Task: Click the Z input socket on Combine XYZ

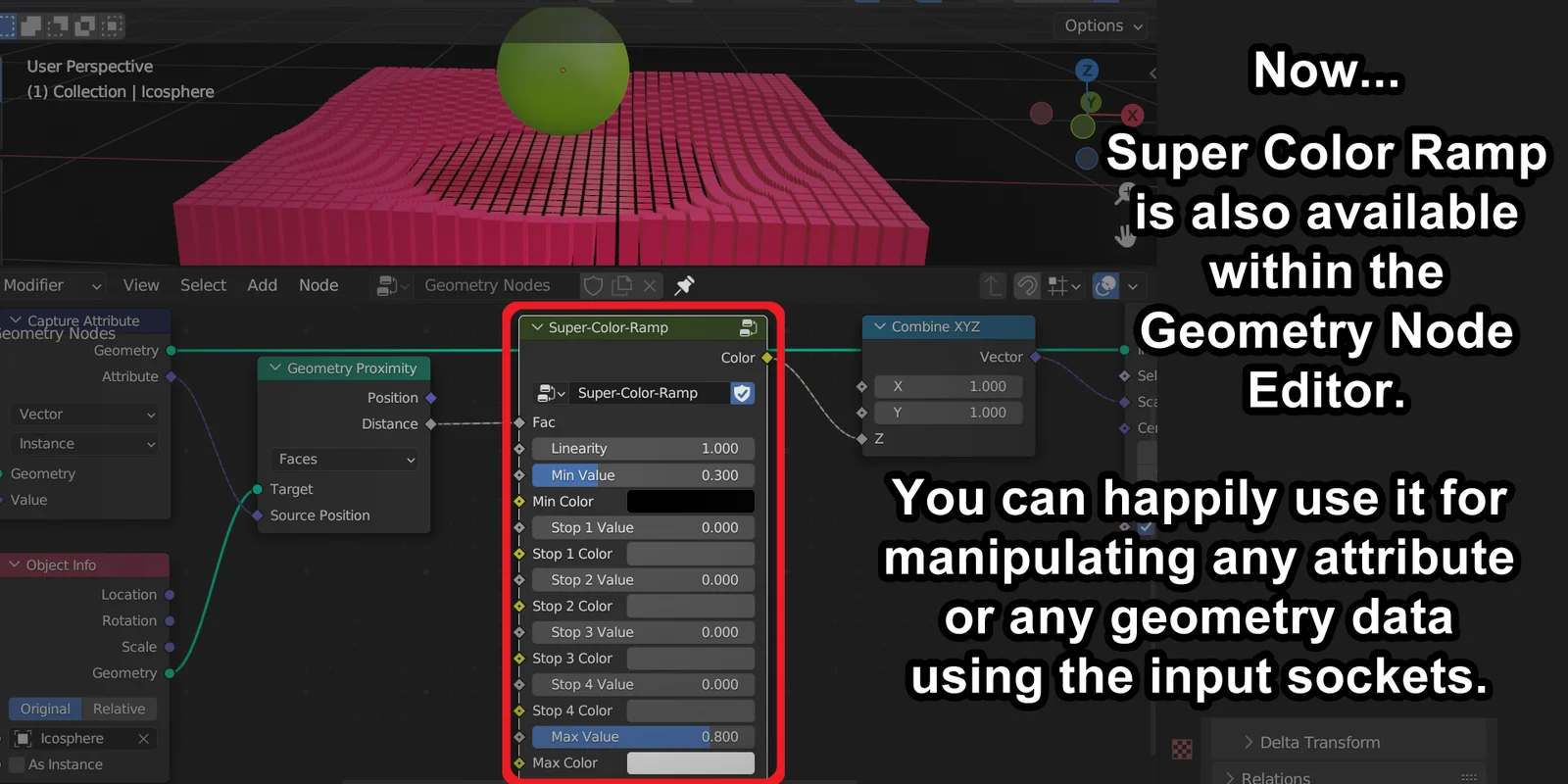Action: [862, 439]
